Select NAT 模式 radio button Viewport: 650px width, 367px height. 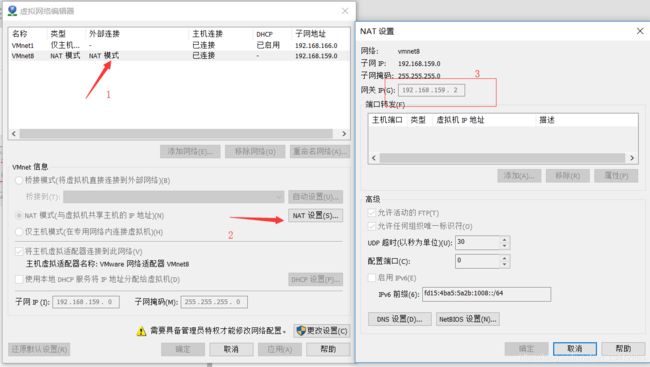pos(19,216)
